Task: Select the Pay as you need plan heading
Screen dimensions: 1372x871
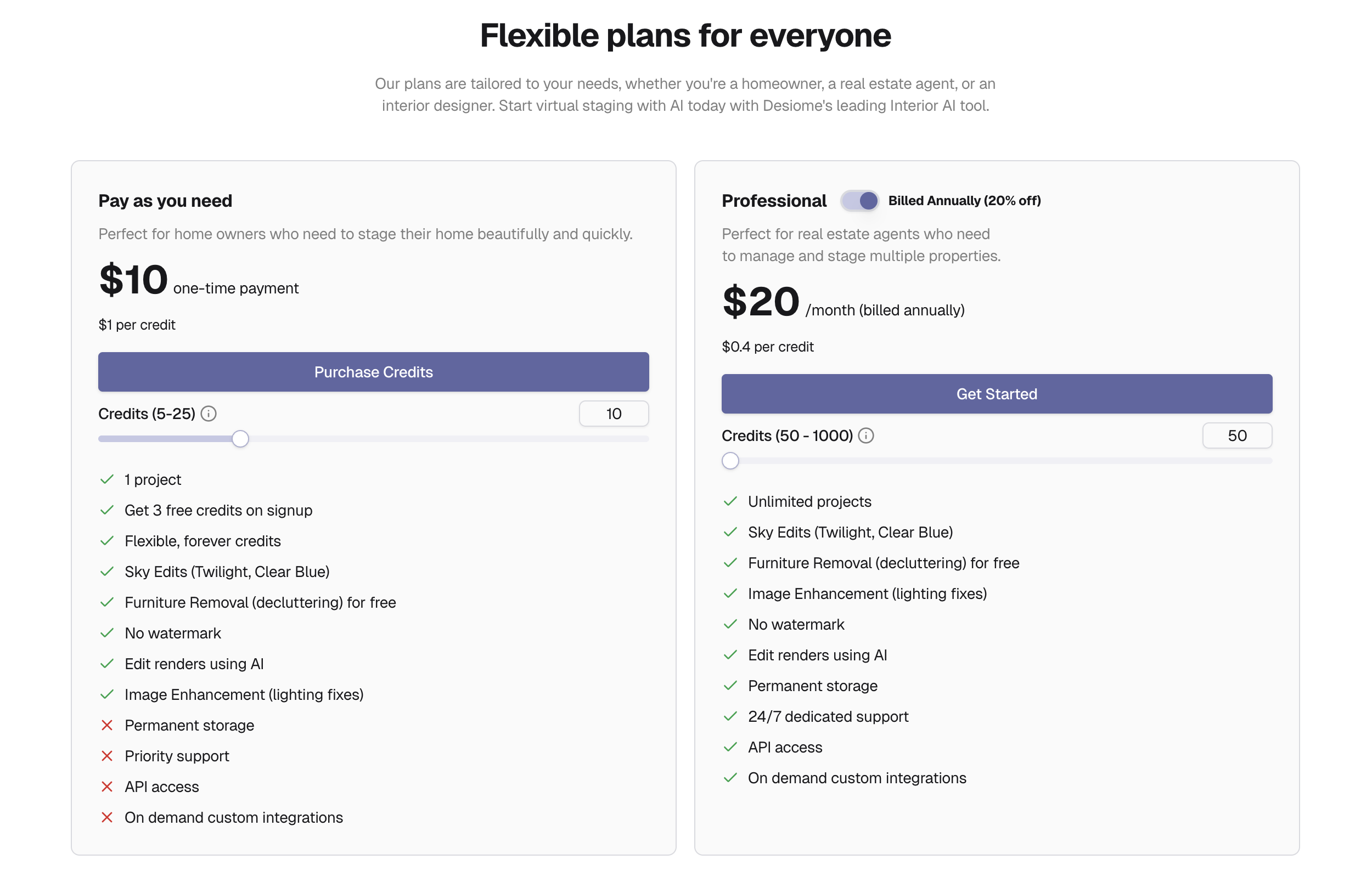Action: 165,200
